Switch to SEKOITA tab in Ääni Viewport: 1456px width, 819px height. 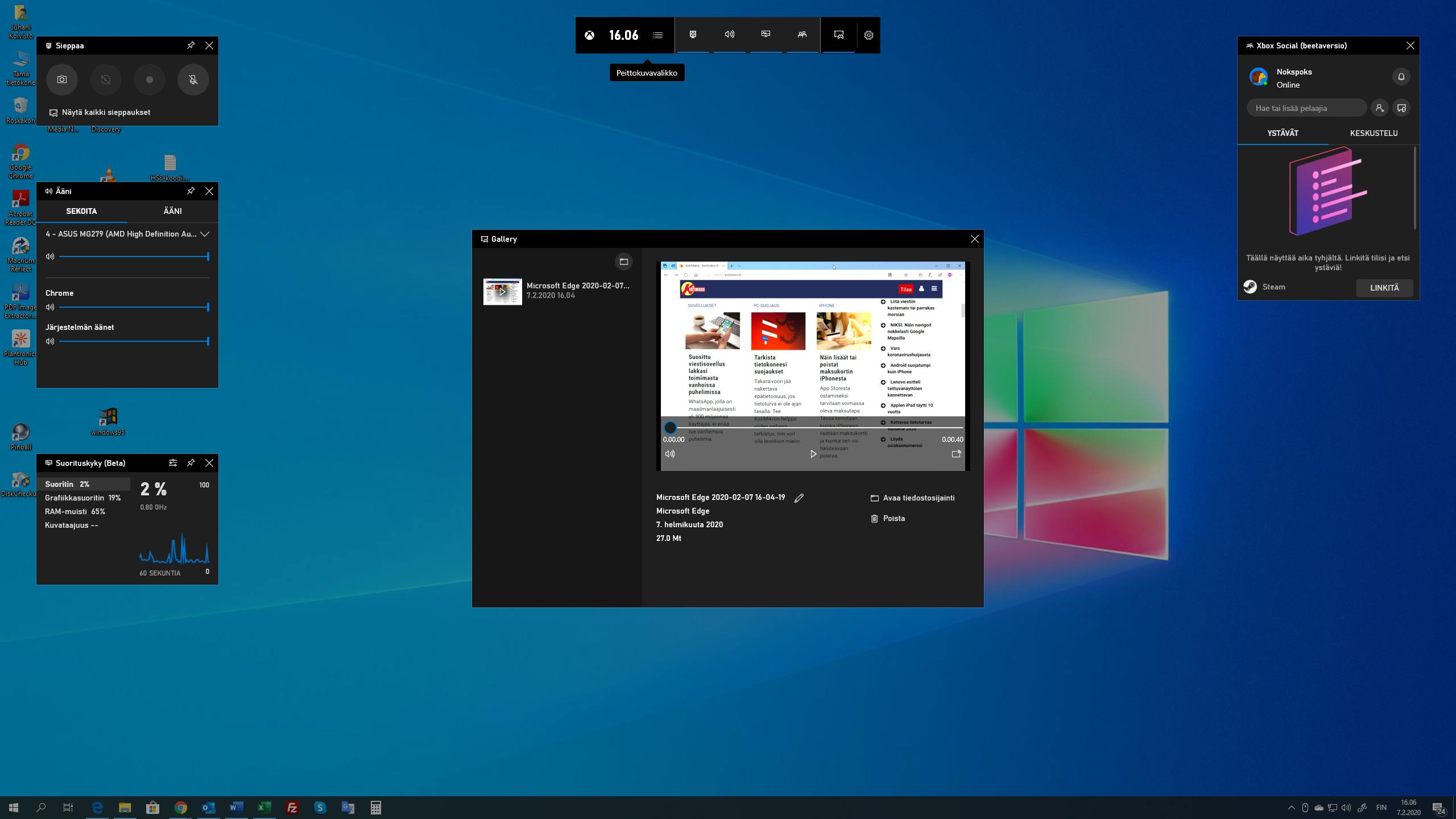pyautogui.click(x=81, y=211)
